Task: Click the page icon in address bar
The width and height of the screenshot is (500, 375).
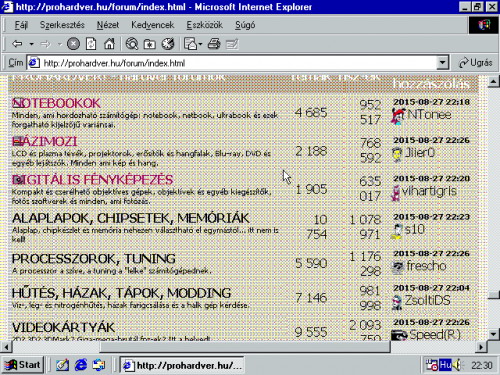Action: click(34, 63)
